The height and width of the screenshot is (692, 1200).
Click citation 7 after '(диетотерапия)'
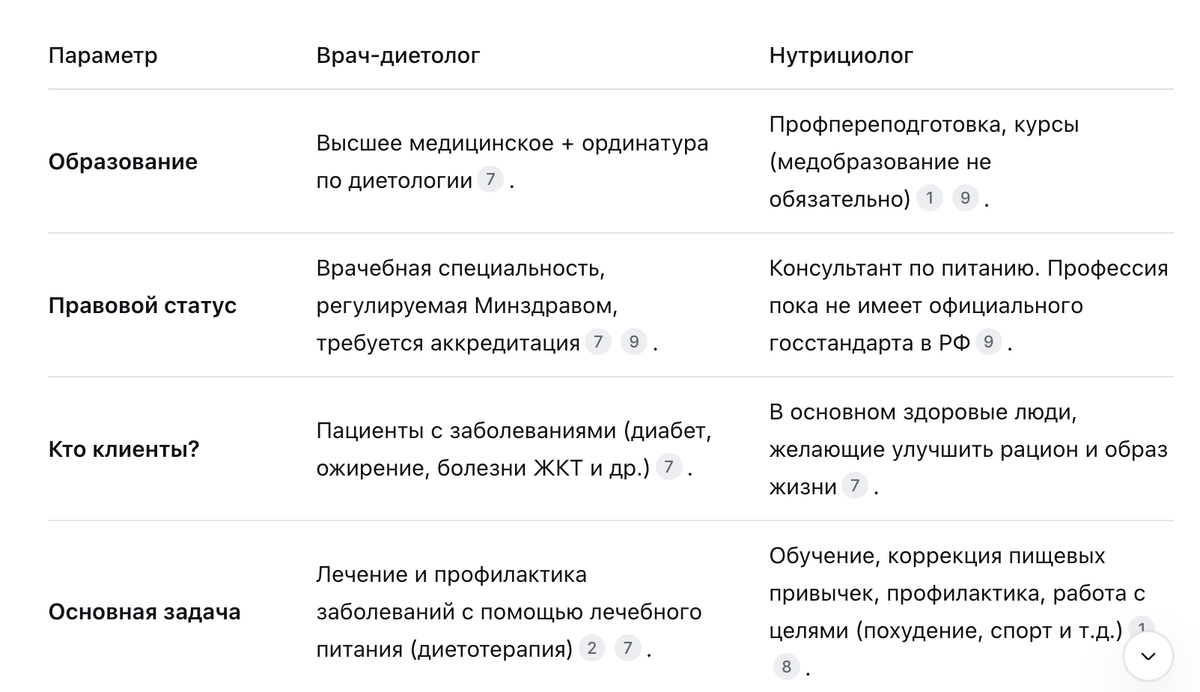pyautogui.click(x=627, y=648)
